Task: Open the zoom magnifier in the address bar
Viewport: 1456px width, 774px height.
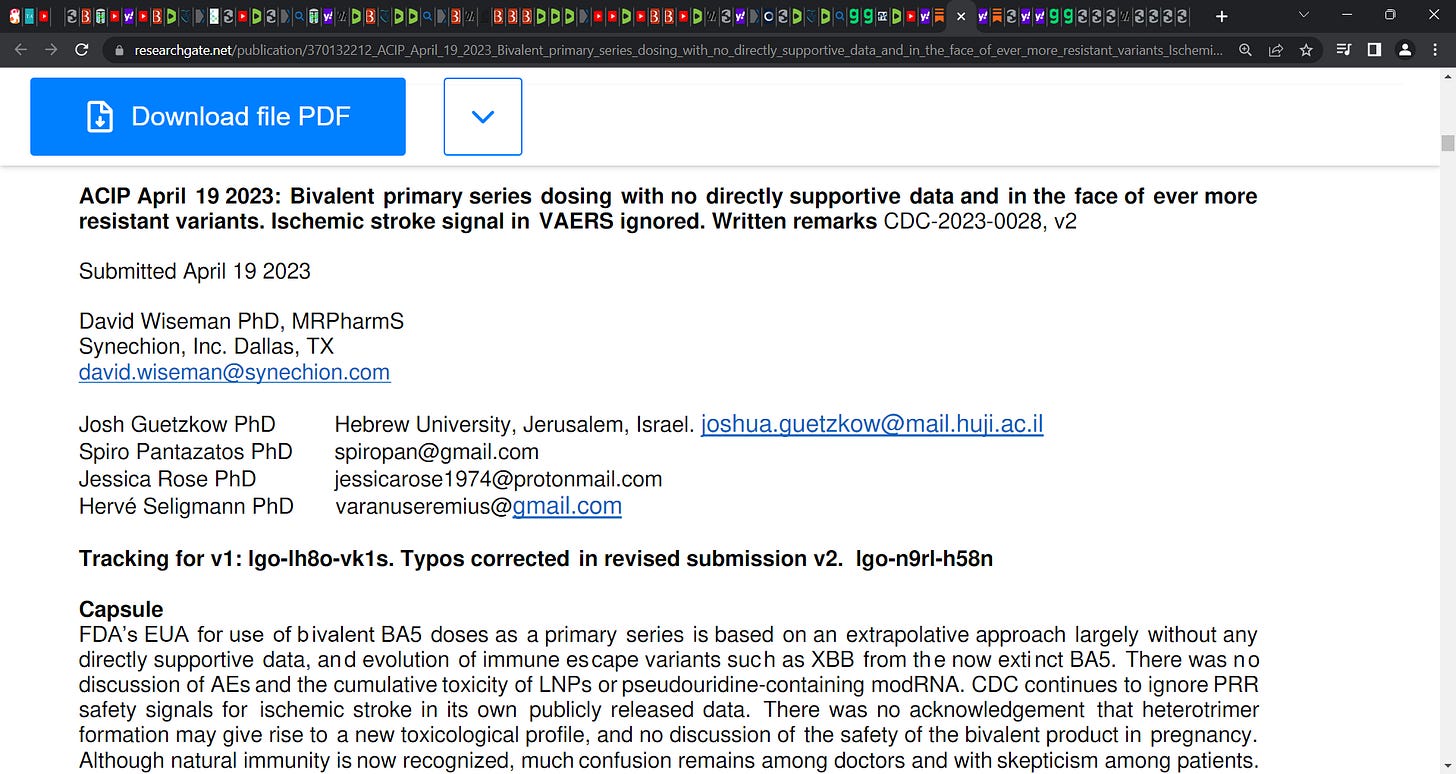Action: click(1246, 49)
